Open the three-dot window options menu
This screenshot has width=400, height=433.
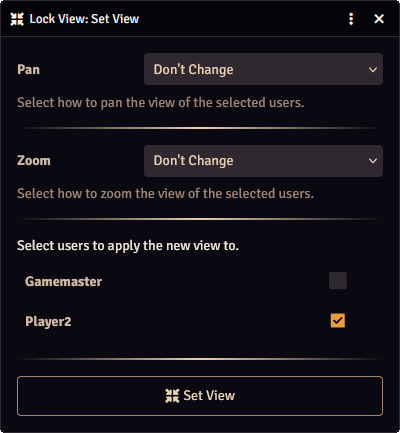pyautogui.click(x=351, y=19)
